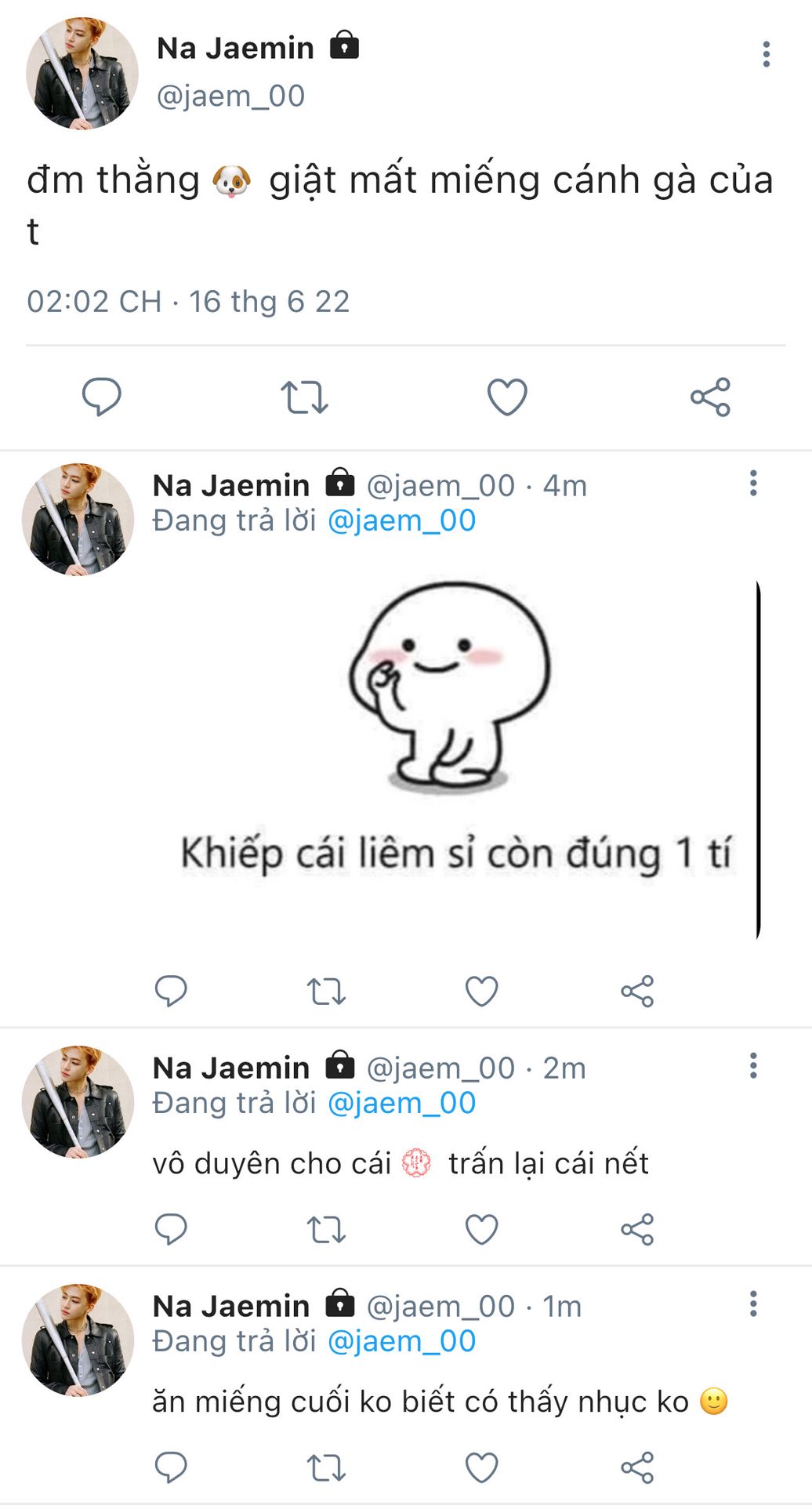Open more options on 4m reply

tap(753, 483)
